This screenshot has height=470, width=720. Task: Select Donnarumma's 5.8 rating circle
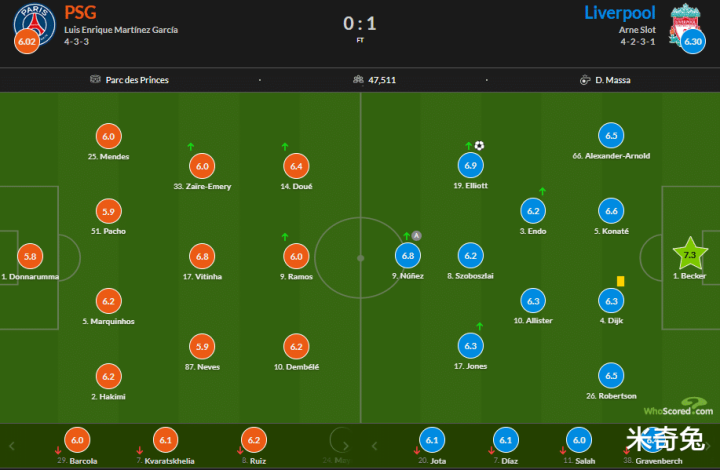31,255
